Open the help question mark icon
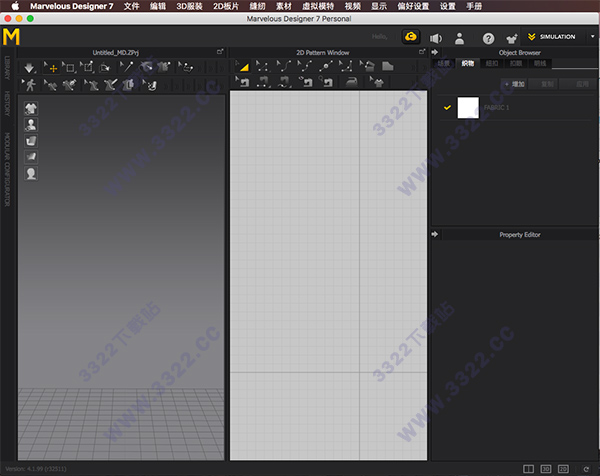This screenshot has width=600, height=476. (x=488, y=38)
